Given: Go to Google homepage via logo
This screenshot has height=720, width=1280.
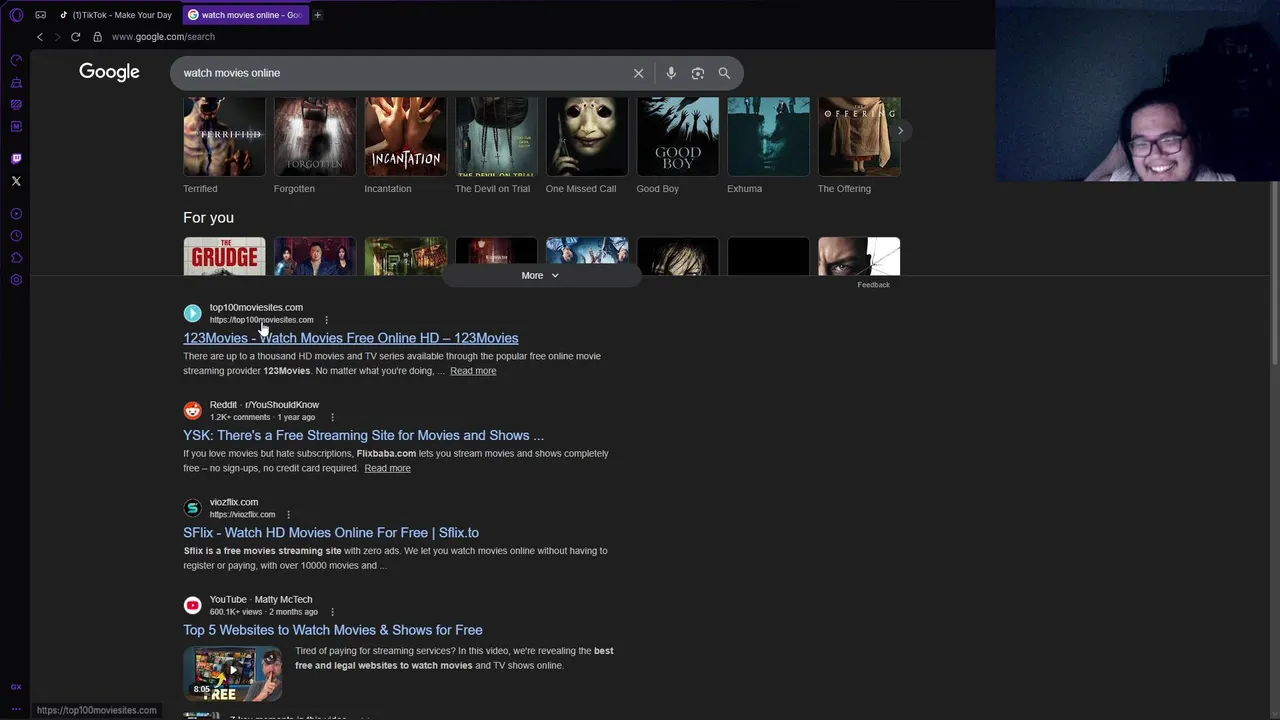Looking at the screenshot, I should (109, 72).
